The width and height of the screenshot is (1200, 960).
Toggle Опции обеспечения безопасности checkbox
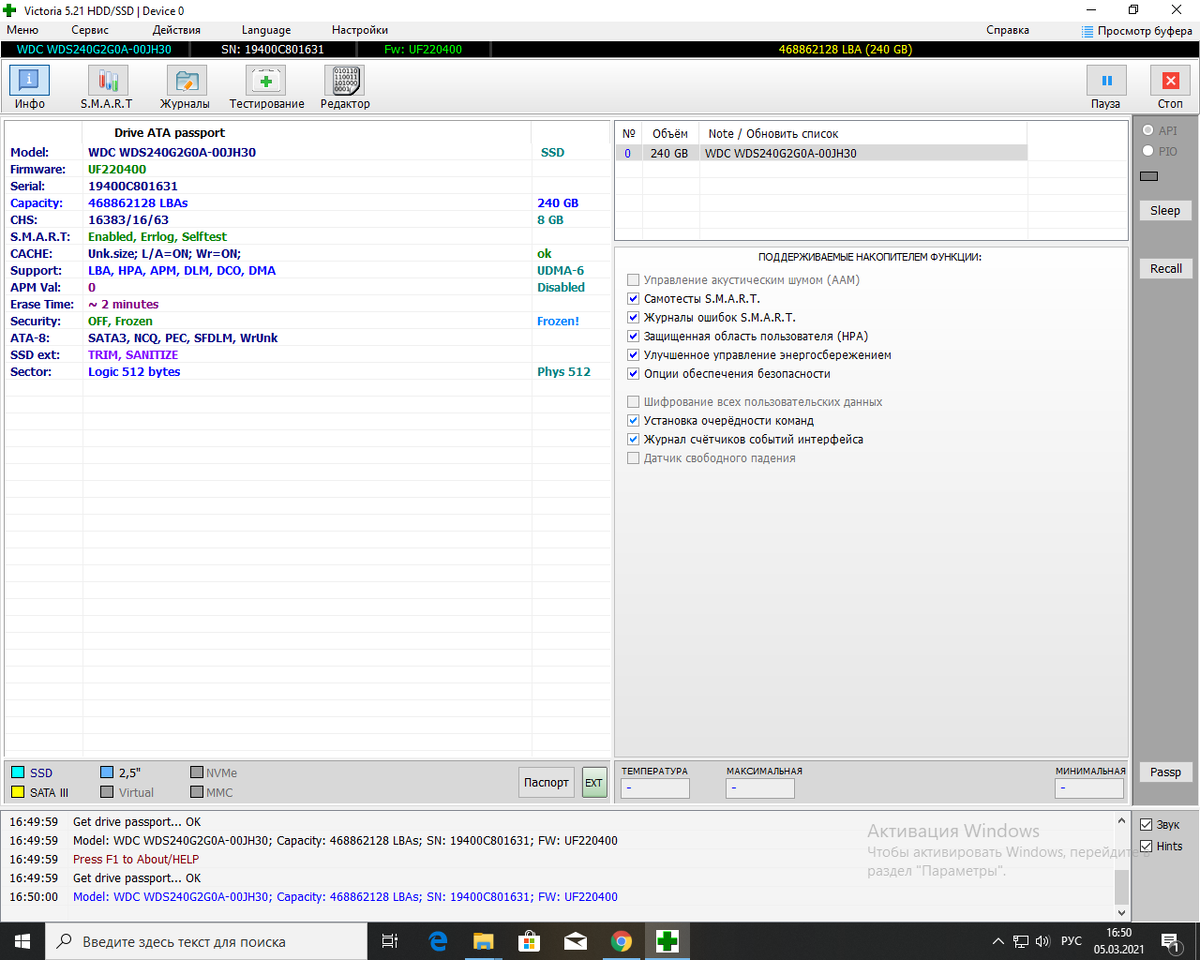coord(633,374)
